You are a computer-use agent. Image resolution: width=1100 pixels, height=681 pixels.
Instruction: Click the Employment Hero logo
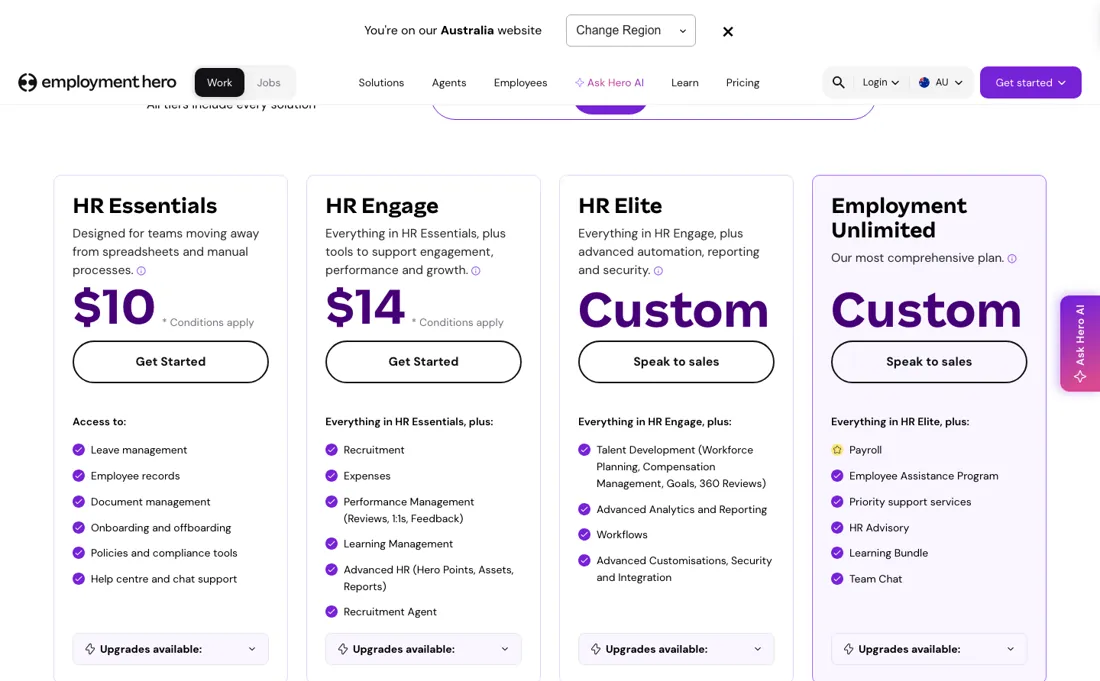coord(97,82)
